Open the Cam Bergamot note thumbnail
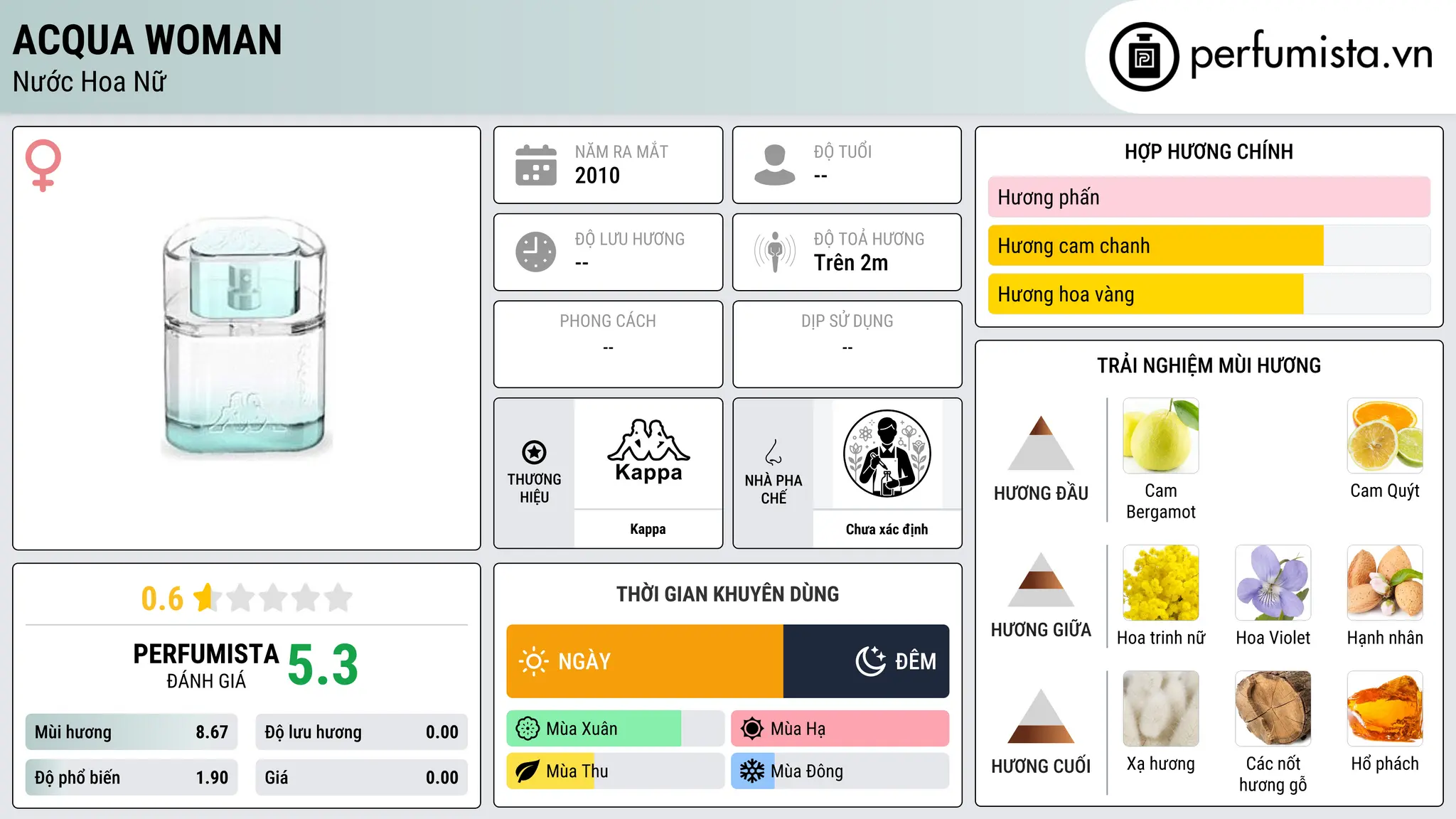Image resolution: width=1456 pixels, height=819 pixels. pyautogui.click(x=1160, y=436)
